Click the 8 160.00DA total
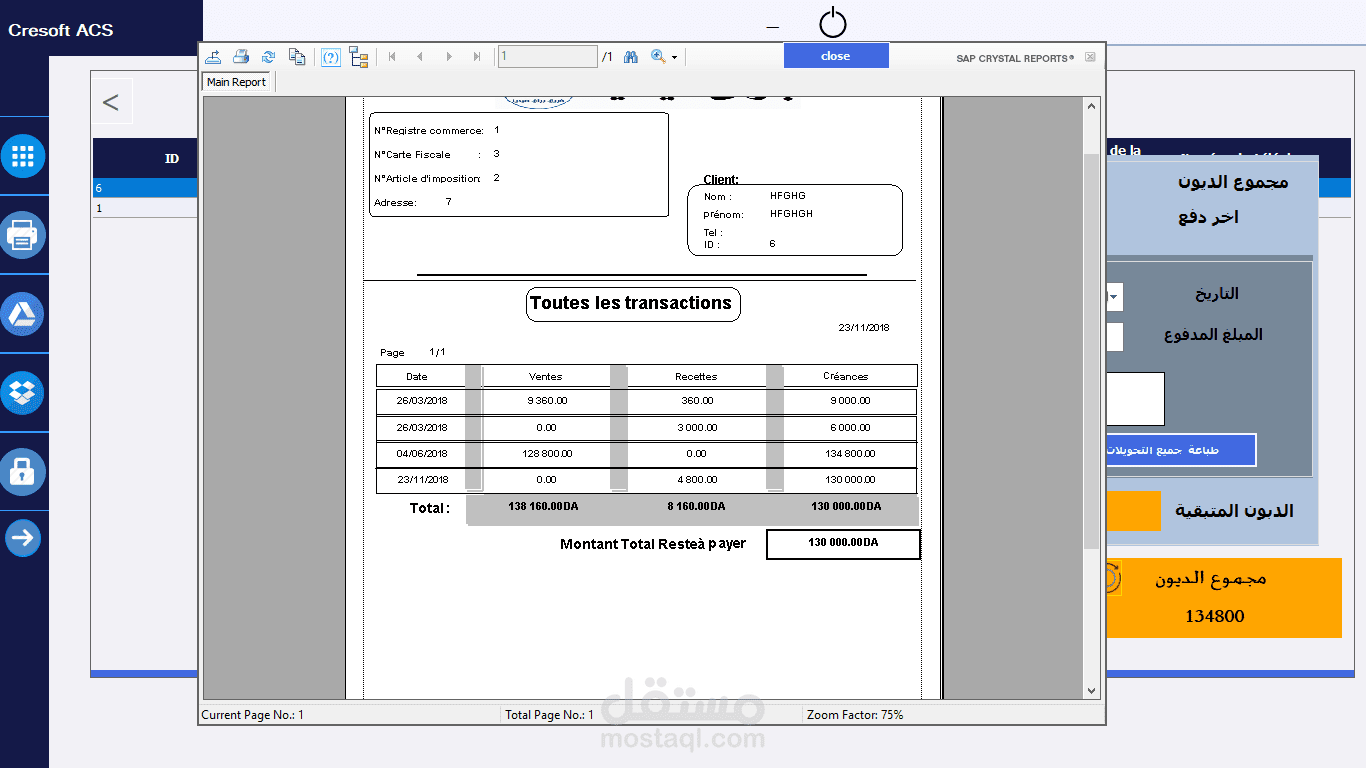 [696, 506]
